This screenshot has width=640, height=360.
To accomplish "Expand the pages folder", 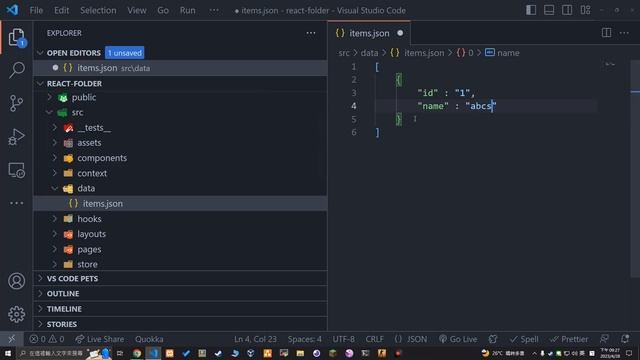I will click(x=55, y=249).
